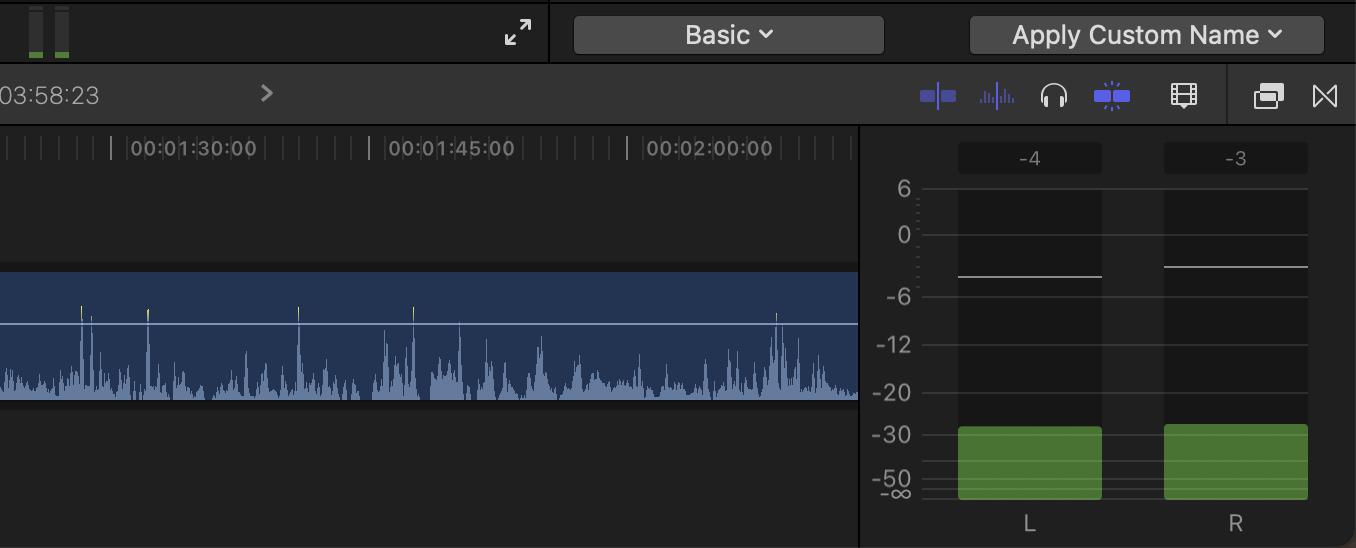Click the 00:02:00:00 ruler mark
The width and height of the screenshot is (1356, 548).
click(x=710, y=149)
